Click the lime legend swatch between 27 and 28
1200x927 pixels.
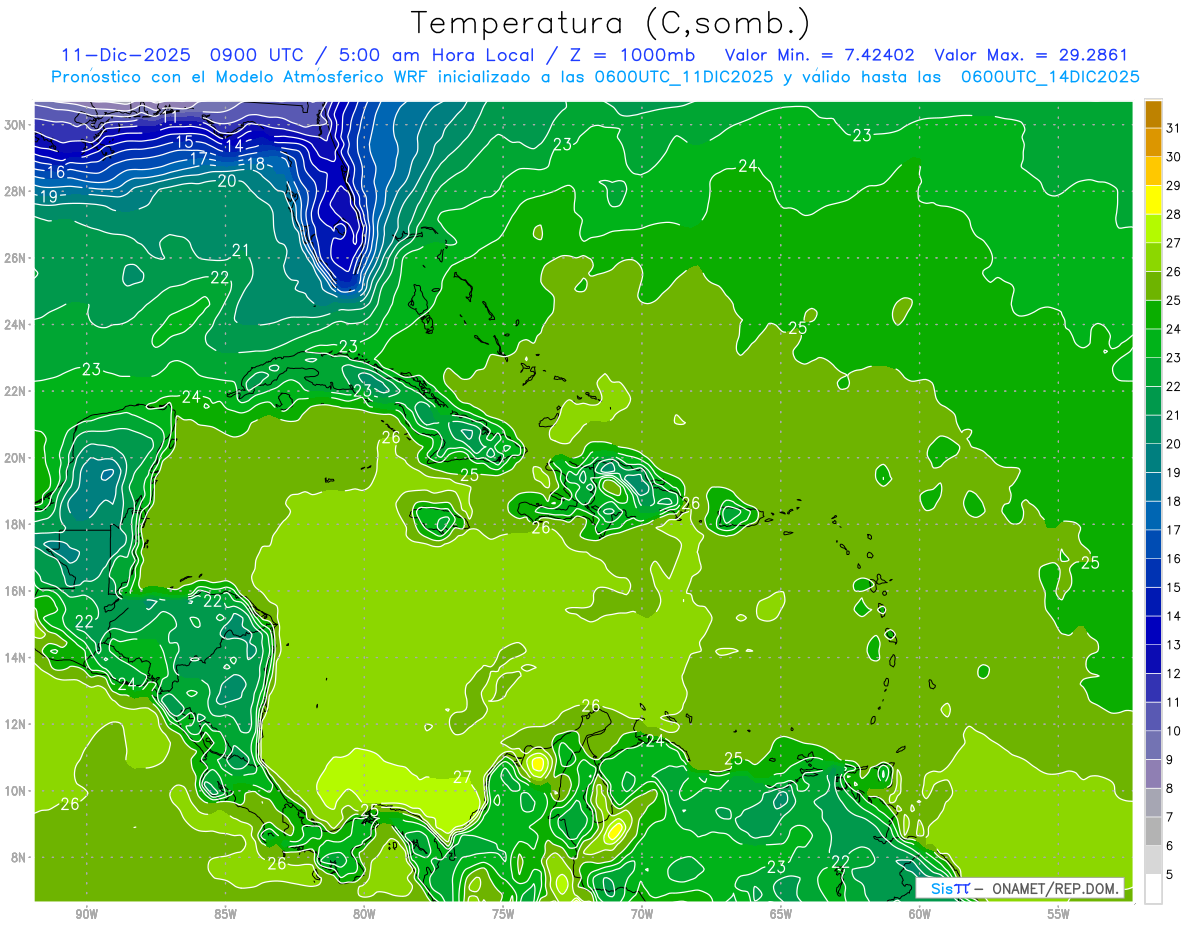(x=1153, y=227)
